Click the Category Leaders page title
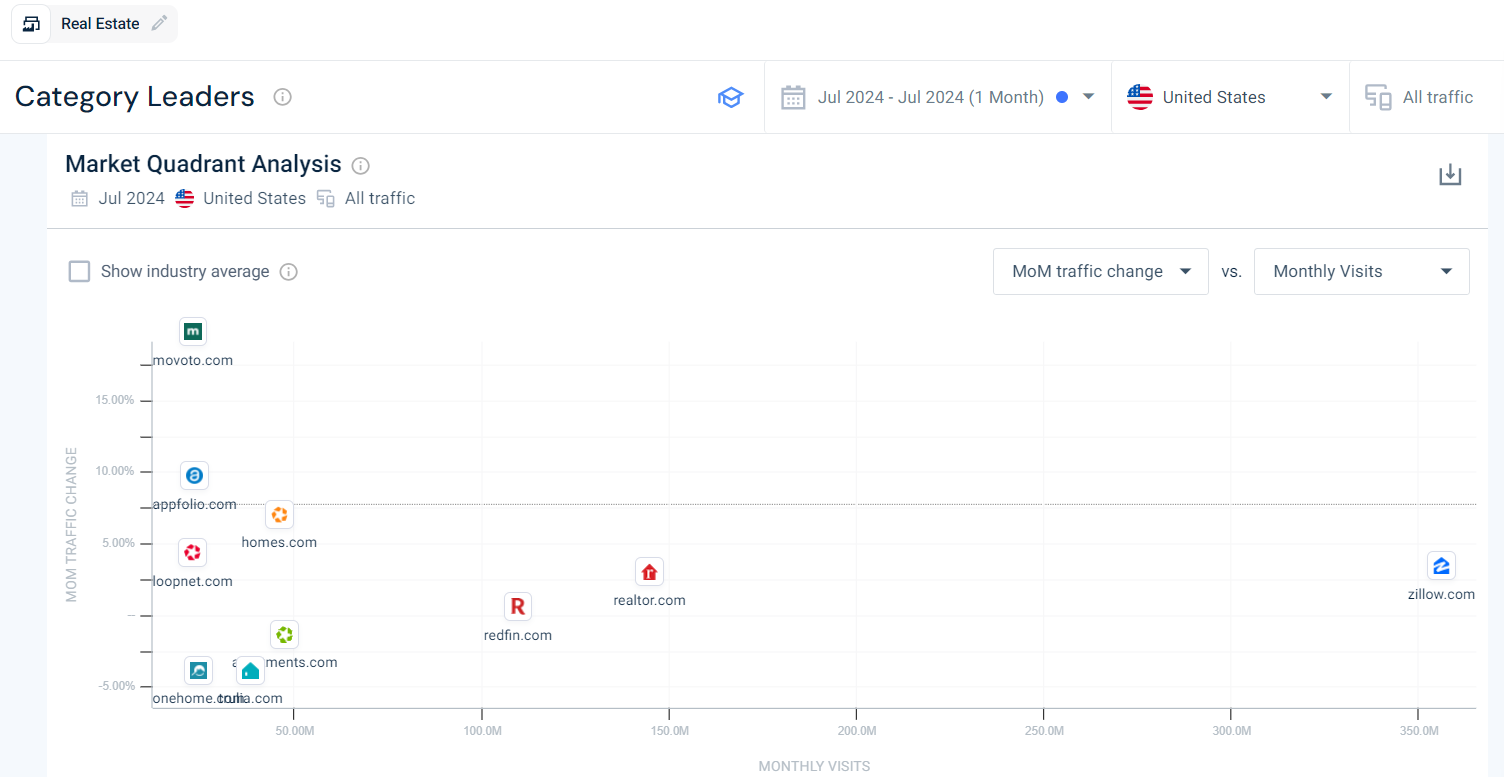The height and width of the screenshot is (777, 1504). tap(135, 97)
